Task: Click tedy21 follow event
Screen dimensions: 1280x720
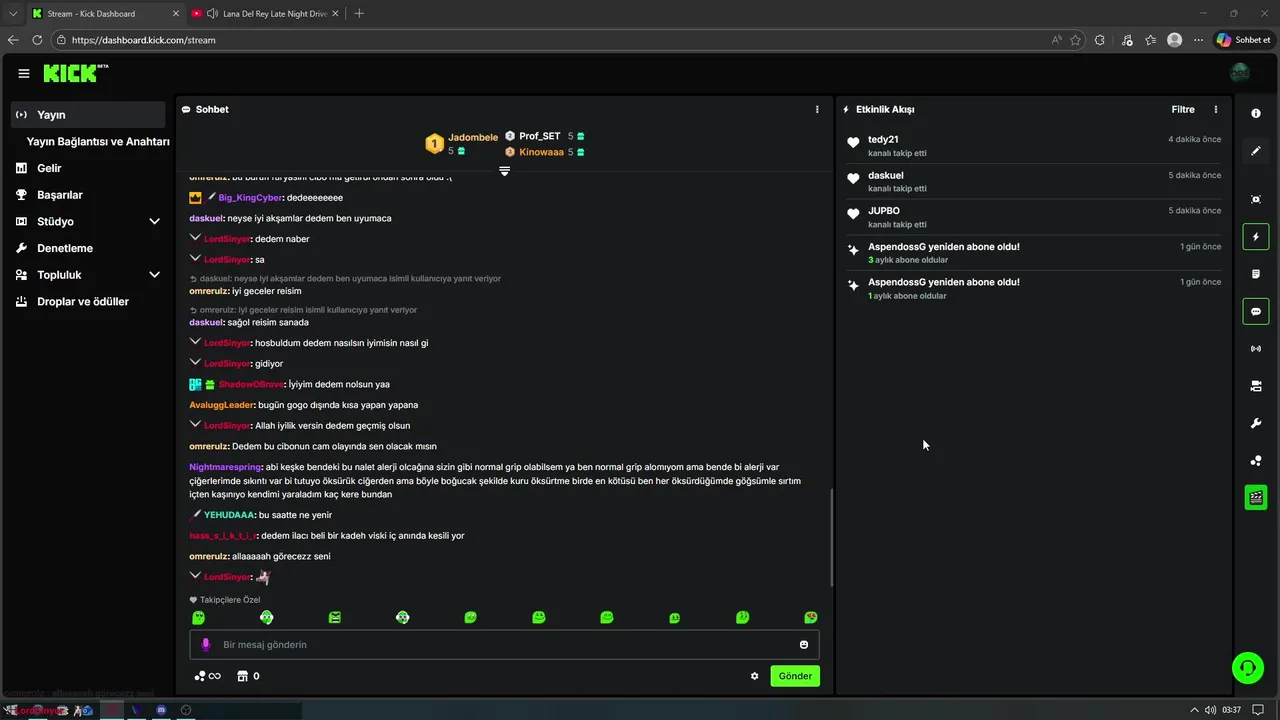Action: click(x=1034, y=146)
